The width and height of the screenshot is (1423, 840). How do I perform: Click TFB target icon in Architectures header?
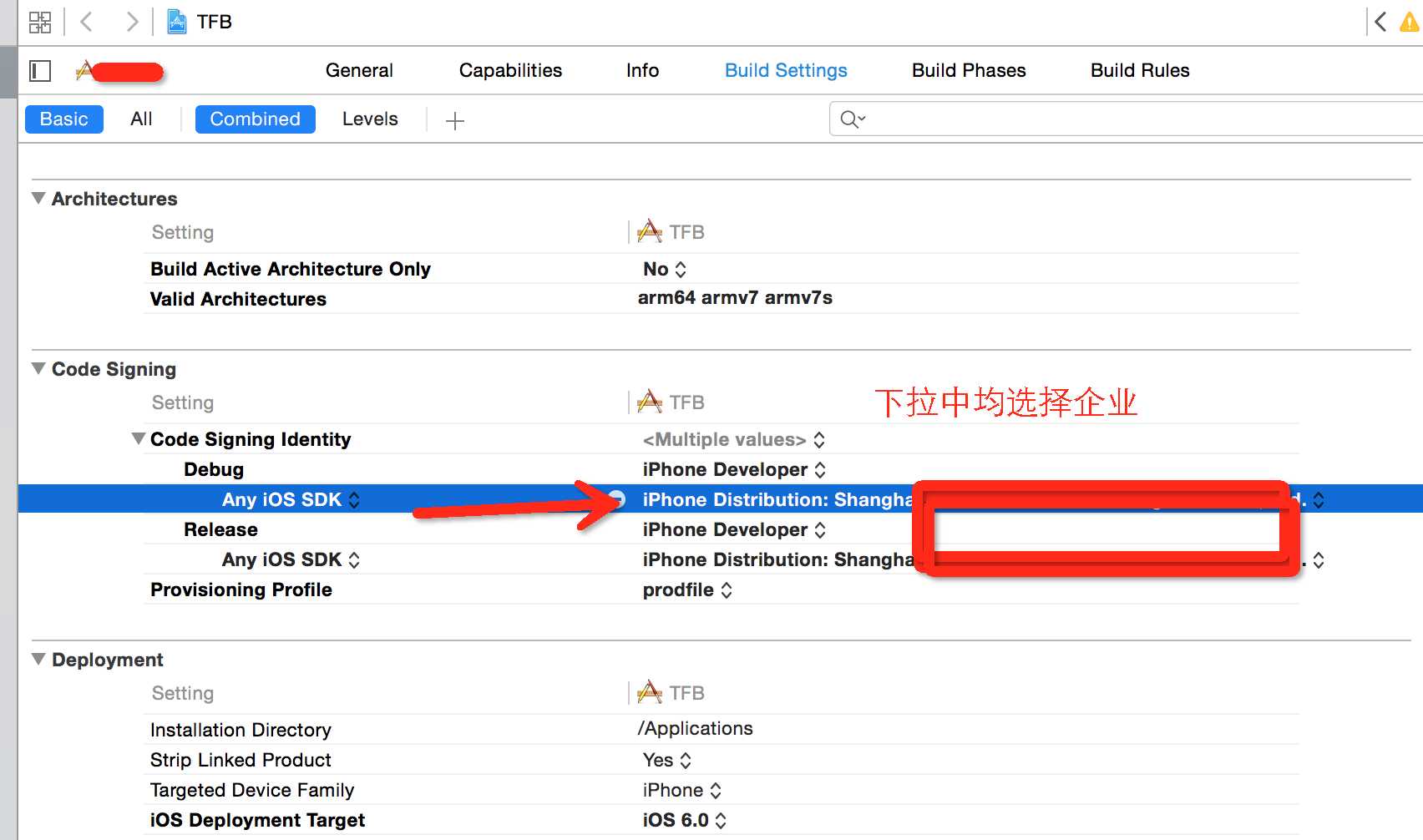(x=650, y=231)
